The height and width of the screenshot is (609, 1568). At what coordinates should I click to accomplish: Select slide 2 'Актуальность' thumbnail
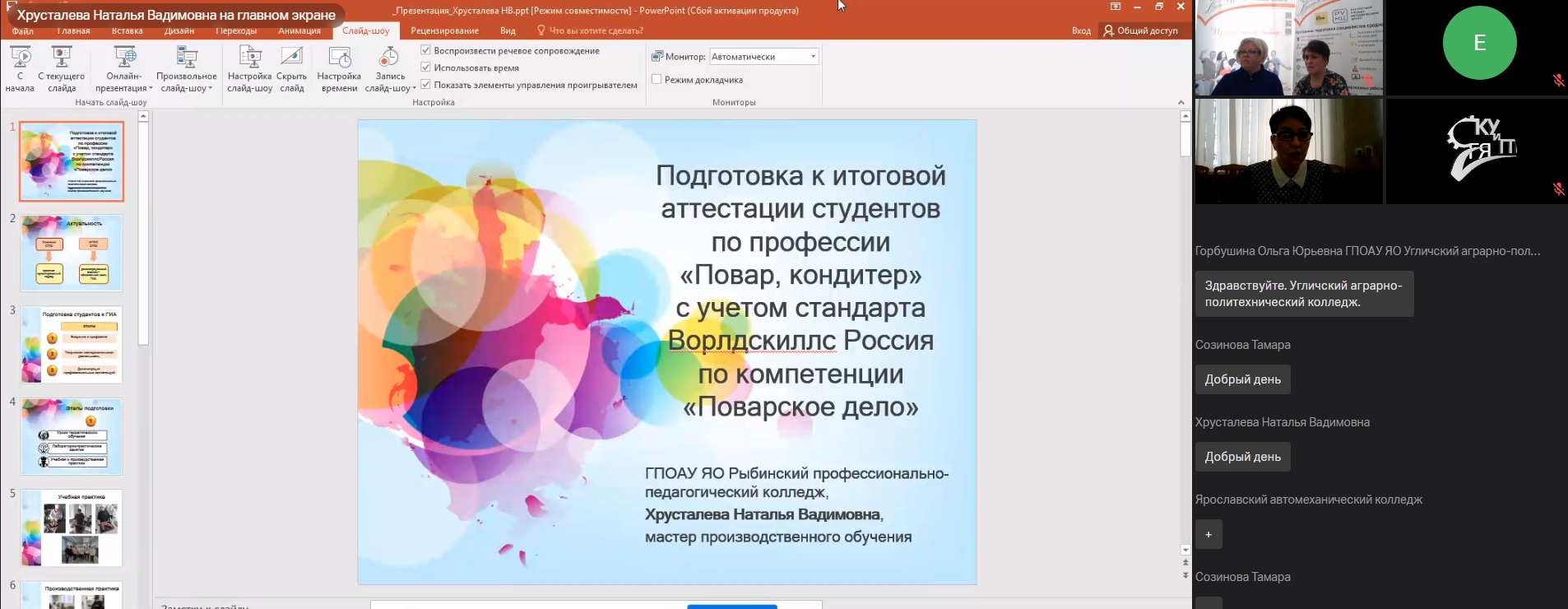pos(72,253)
